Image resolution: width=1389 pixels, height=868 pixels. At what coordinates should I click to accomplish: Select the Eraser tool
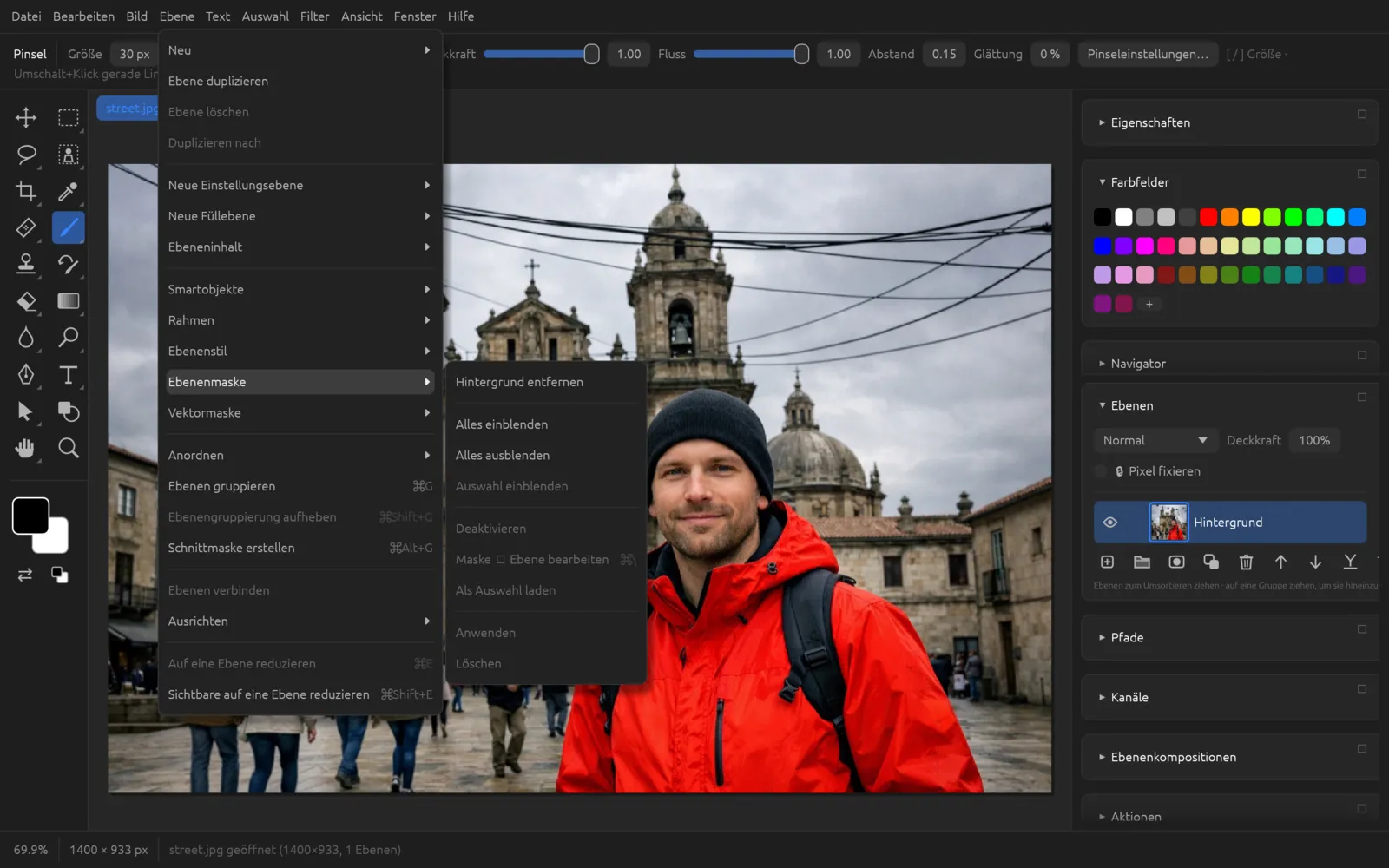click(26, 301)
